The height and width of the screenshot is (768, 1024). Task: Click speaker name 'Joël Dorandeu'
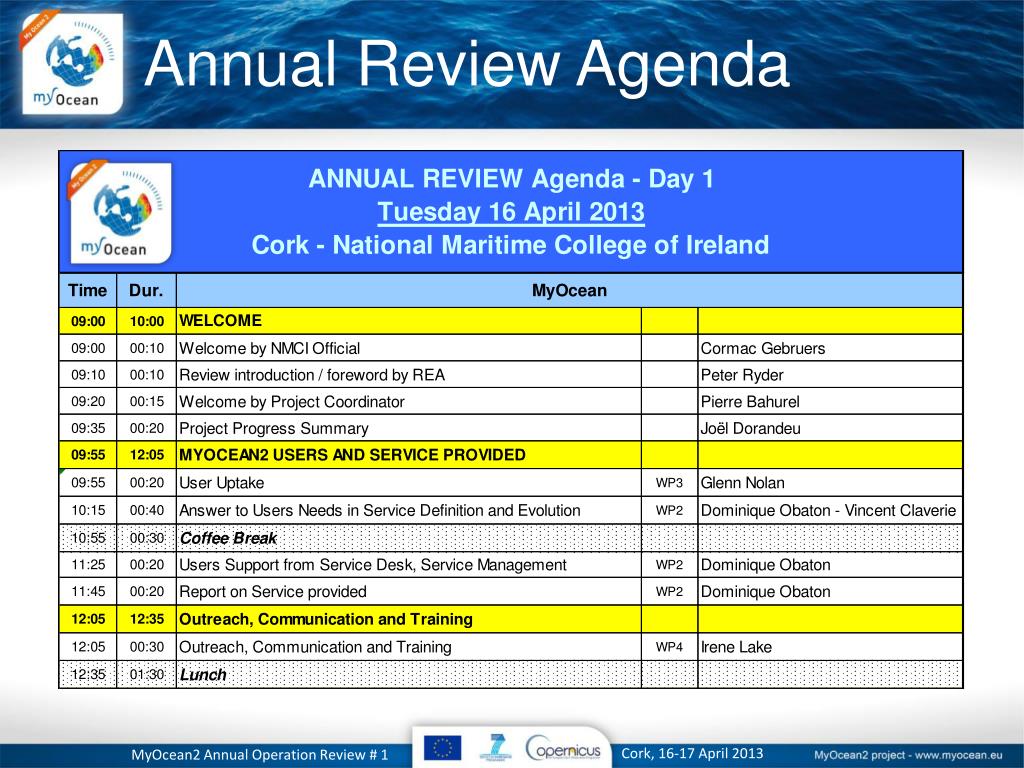(750, 428)
